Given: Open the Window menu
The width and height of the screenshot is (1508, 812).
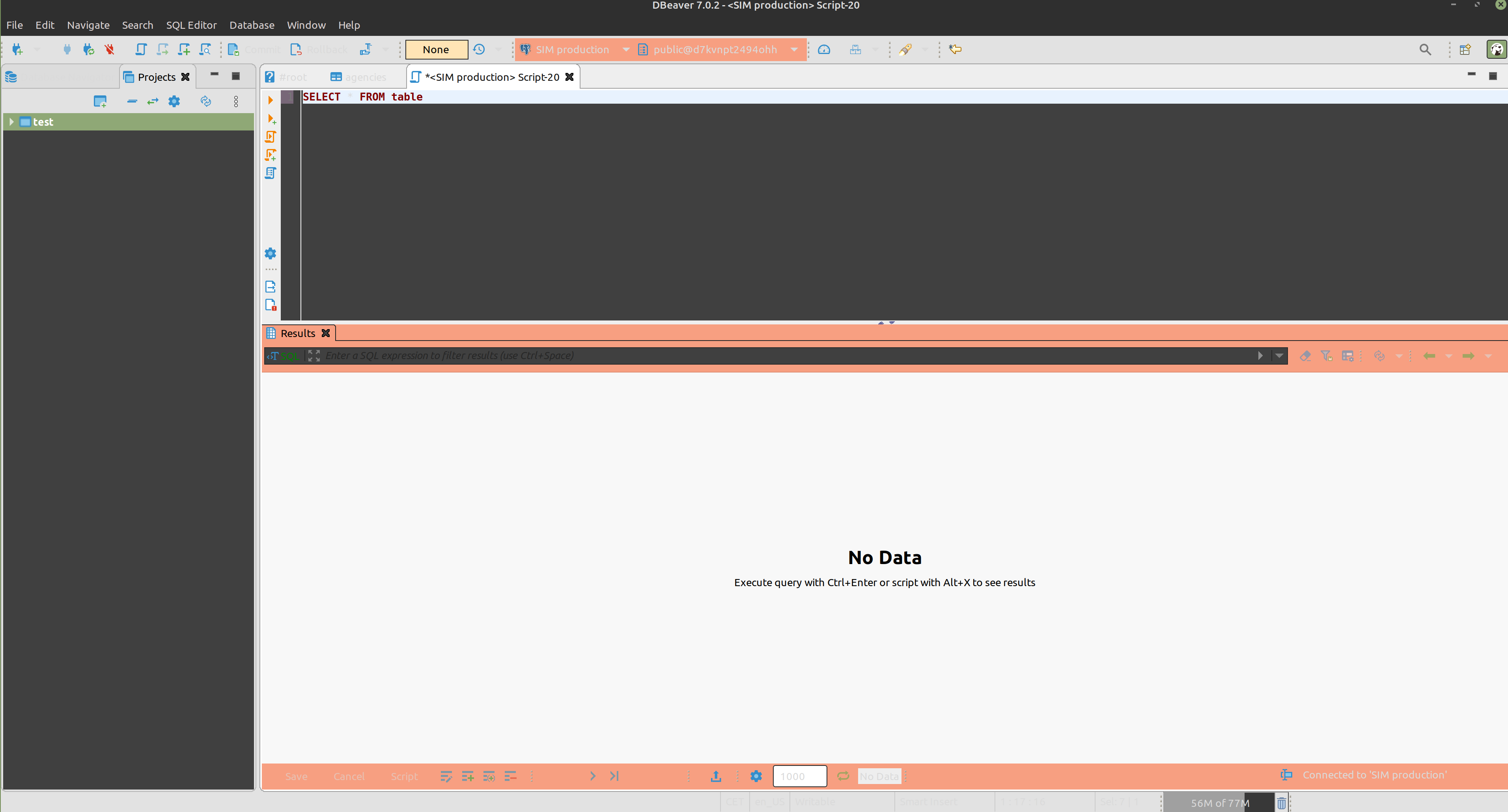Looking at the screenshot, I should (x=306, y=25).
